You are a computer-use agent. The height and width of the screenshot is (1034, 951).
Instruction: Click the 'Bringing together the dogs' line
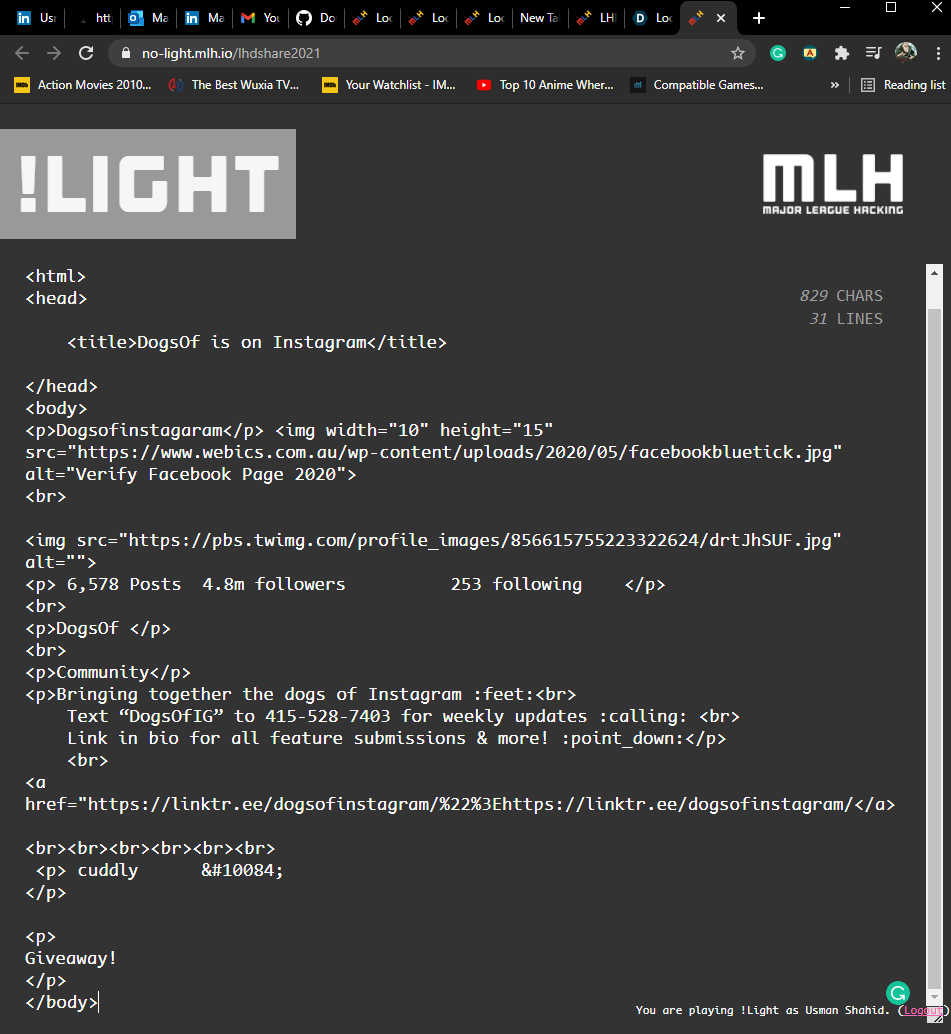tap(300, 694)
